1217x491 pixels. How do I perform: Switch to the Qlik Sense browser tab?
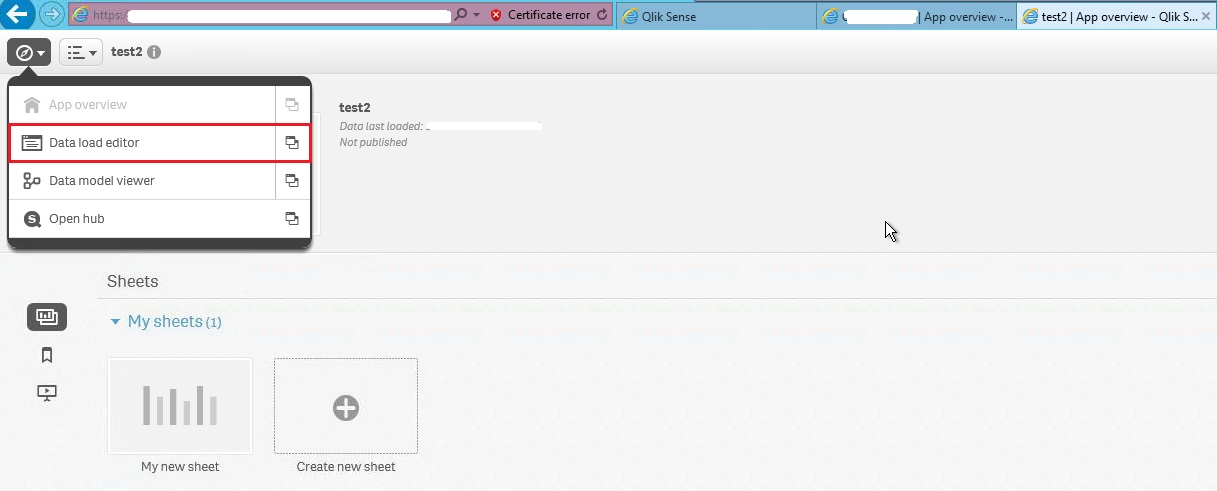point(716,16)
